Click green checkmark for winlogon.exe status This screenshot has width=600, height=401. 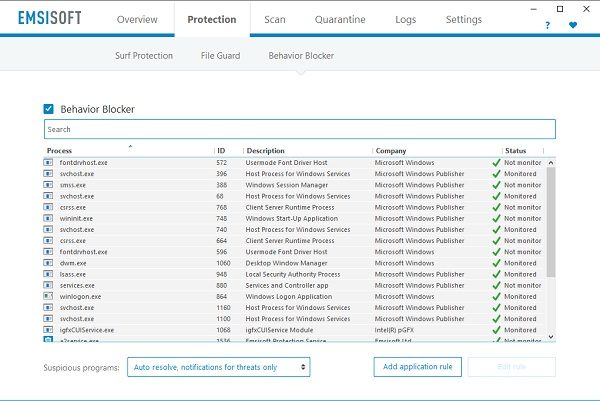pos(496,296)
